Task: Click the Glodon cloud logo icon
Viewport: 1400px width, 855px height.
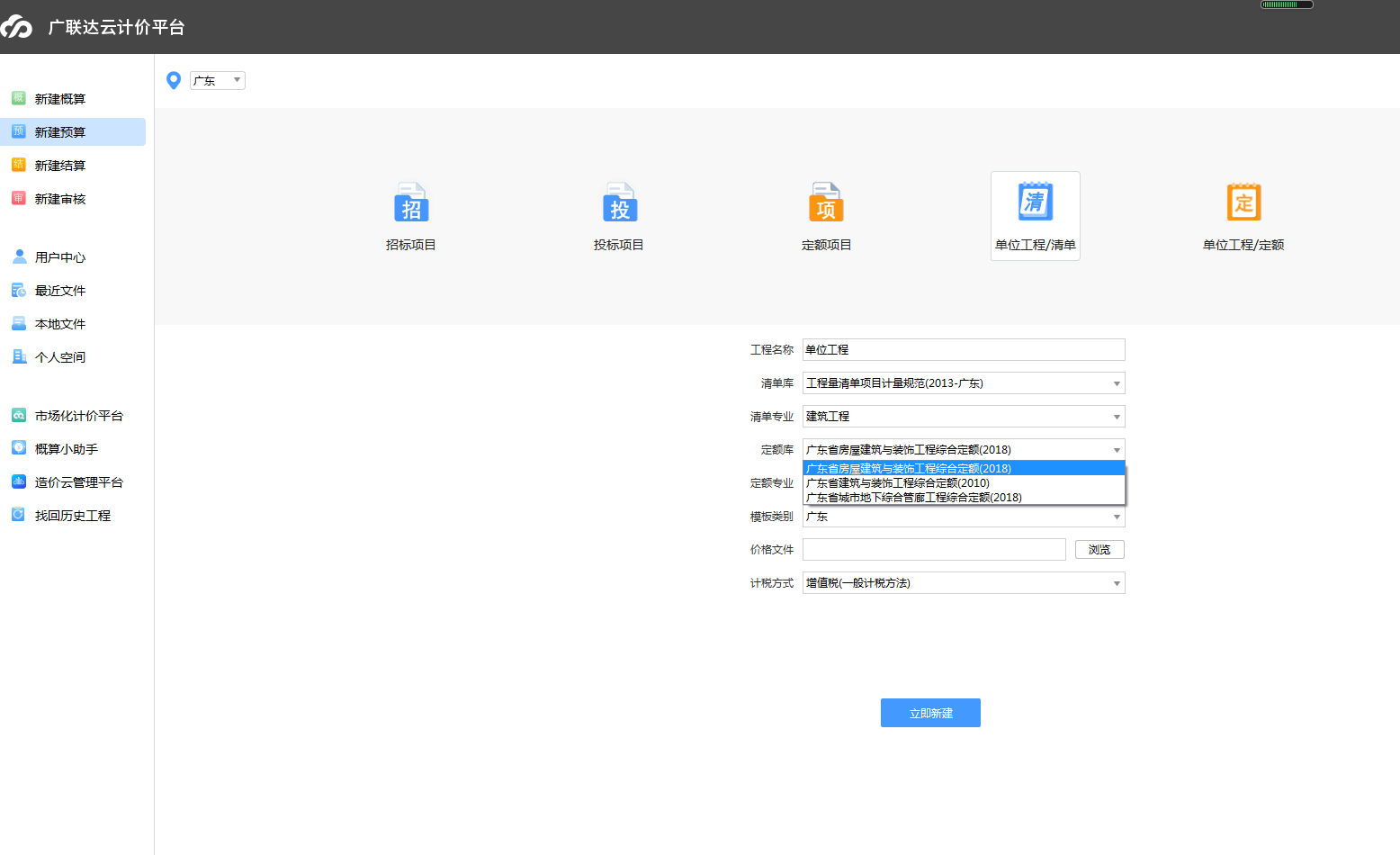Action: point(16,27)
